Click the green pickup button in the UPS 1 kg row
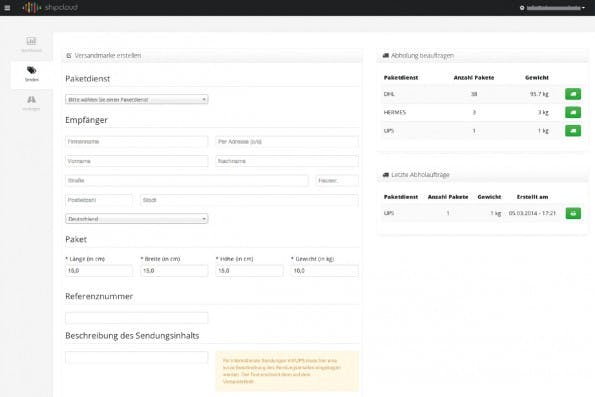The height and width of the screenshot is (397, 595). (573, 131)
